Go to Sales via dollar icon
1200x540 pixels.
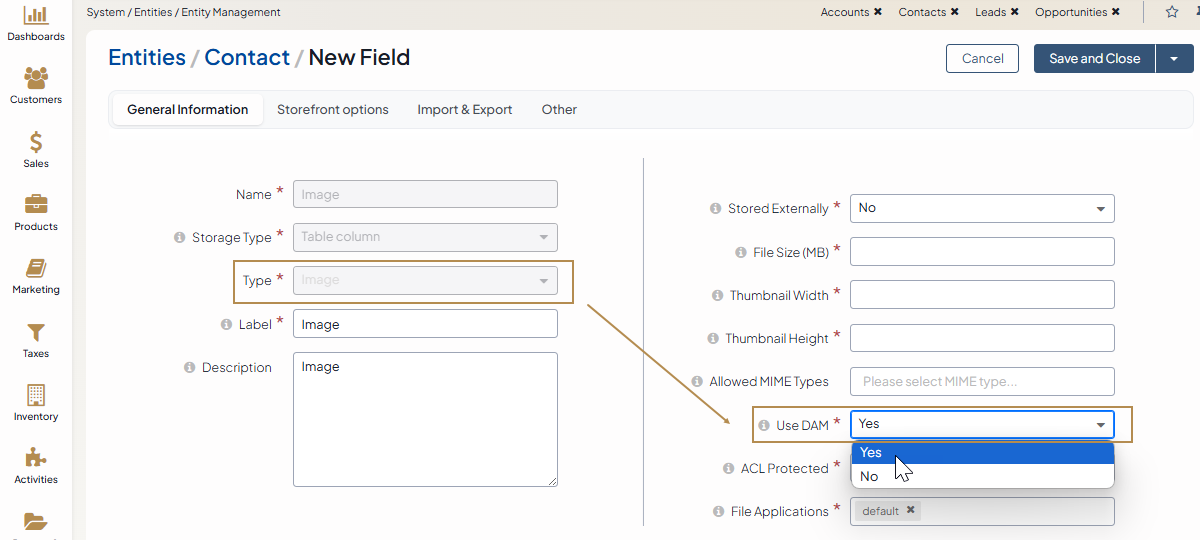point(36,142)
